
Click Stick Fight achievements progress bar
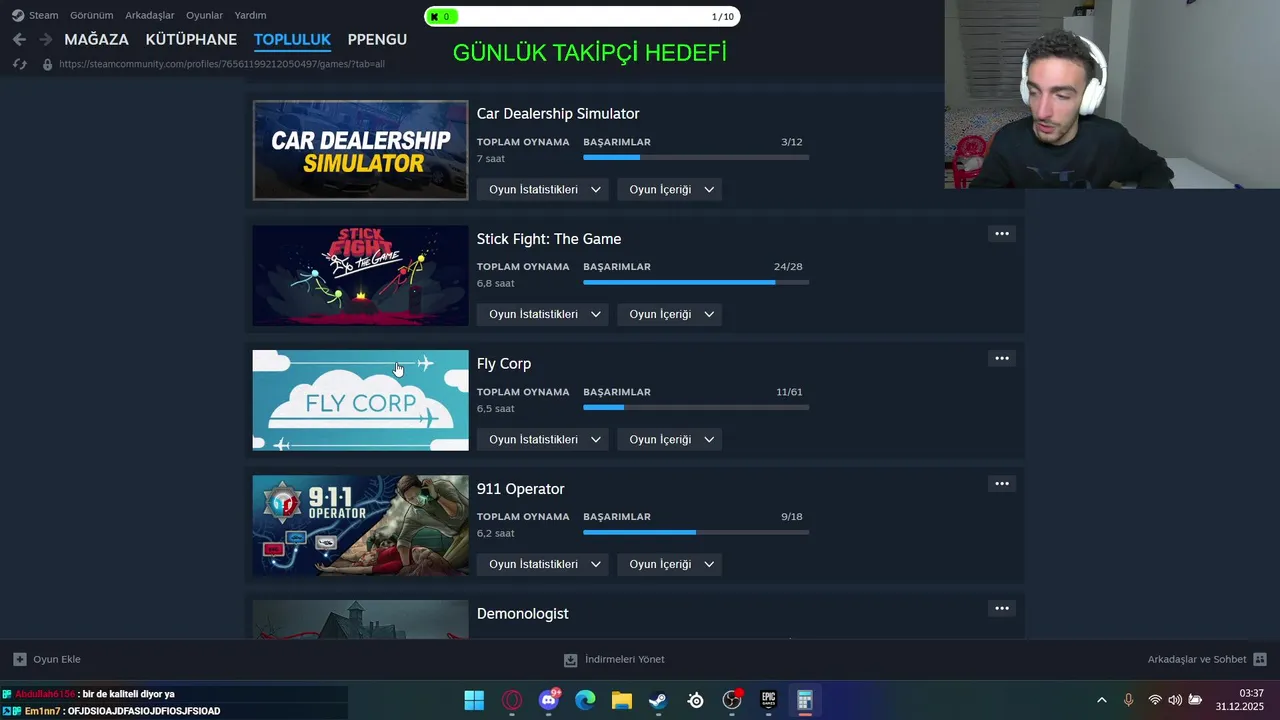696,282
